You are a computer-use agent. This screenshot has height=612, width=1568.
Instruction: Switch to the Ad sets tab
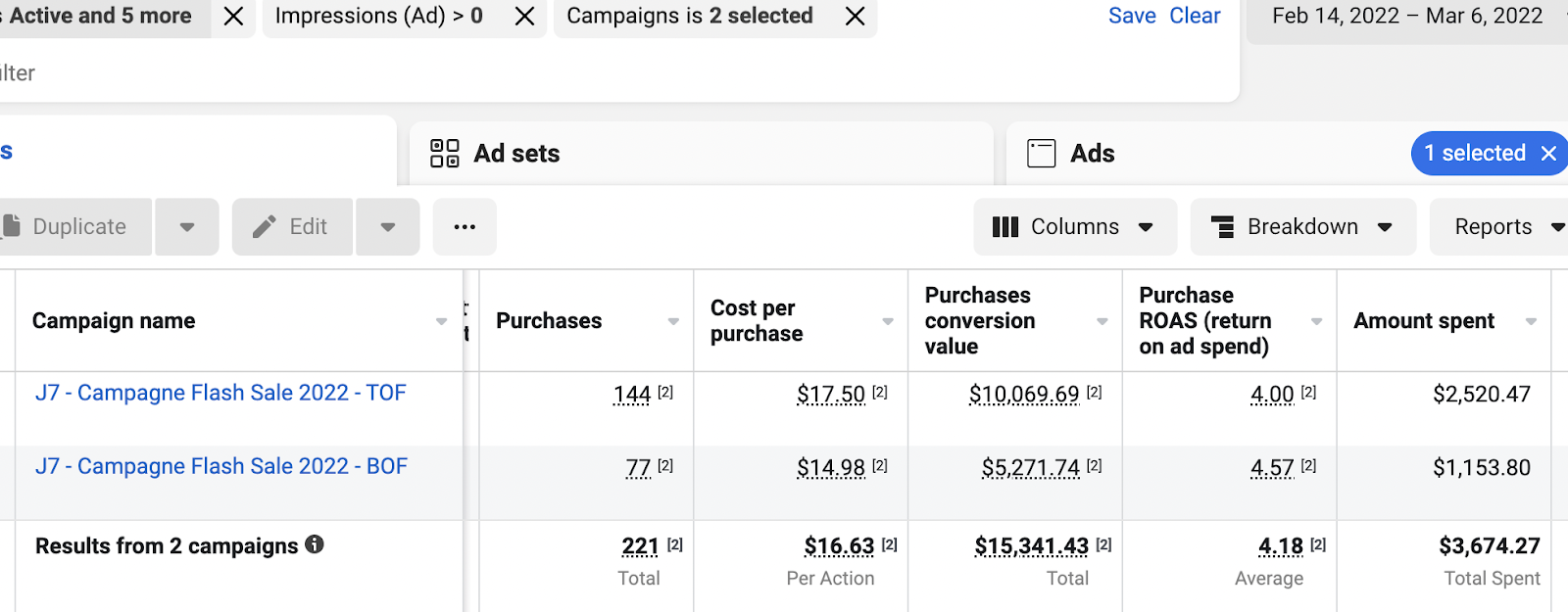[516, 154]
